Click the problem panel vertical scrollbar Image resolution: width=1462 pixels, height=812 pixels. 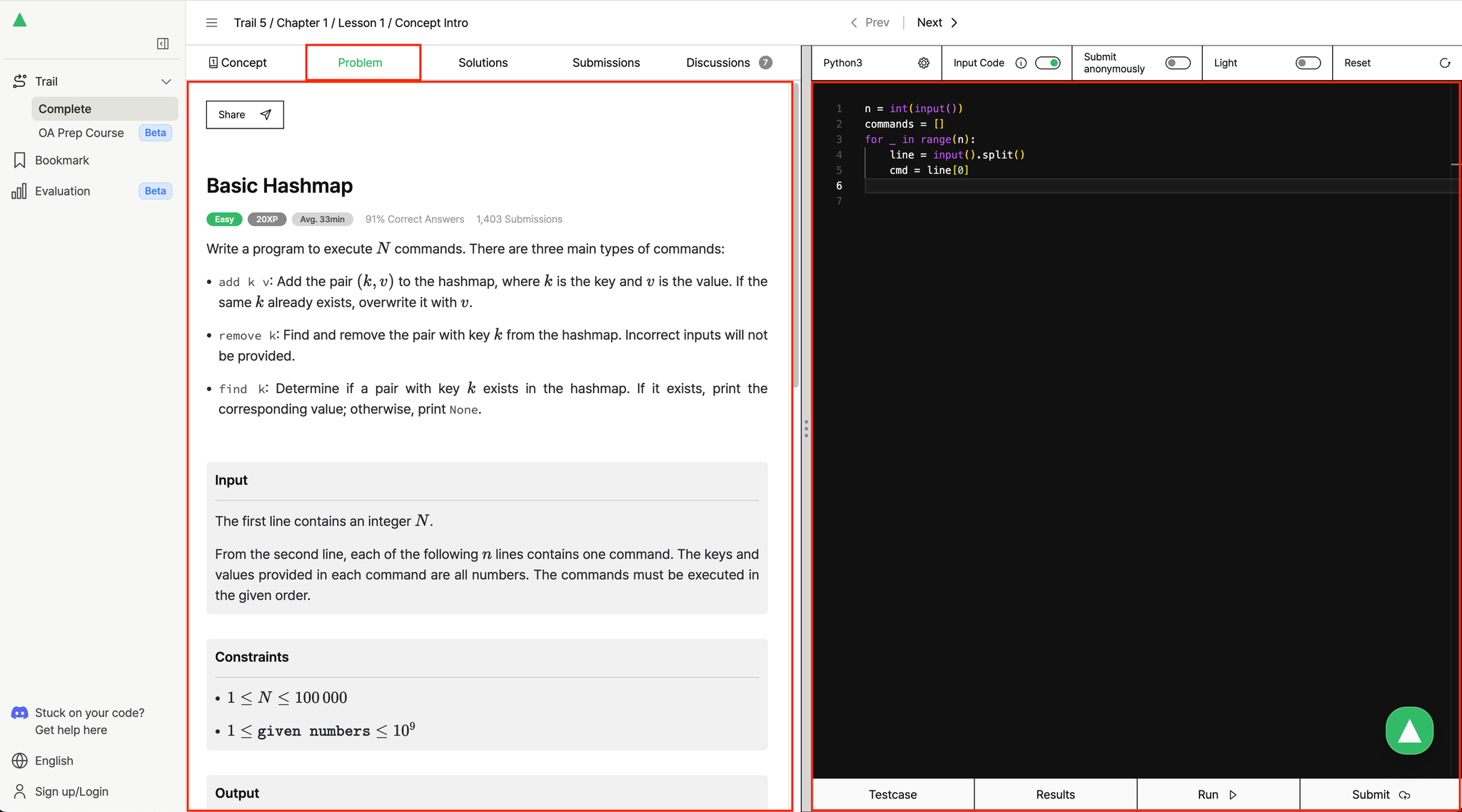[x=796, y=235]
